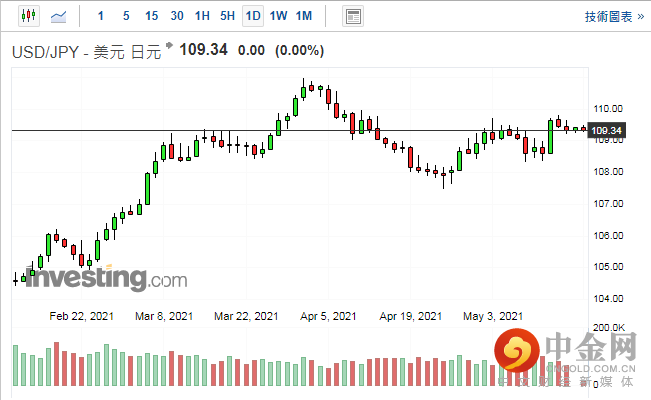Click the 108.00 price axis label
The height and width of the screenshot is (400, 651).
(608, 172)
